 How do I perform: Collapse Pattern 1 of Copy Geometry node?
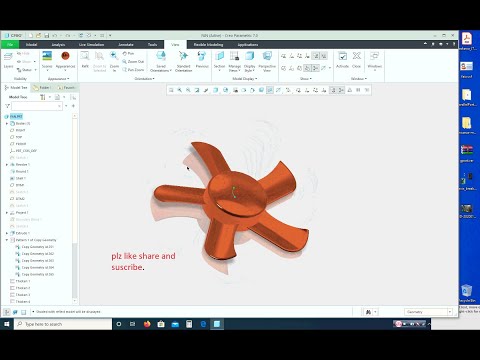7,240
